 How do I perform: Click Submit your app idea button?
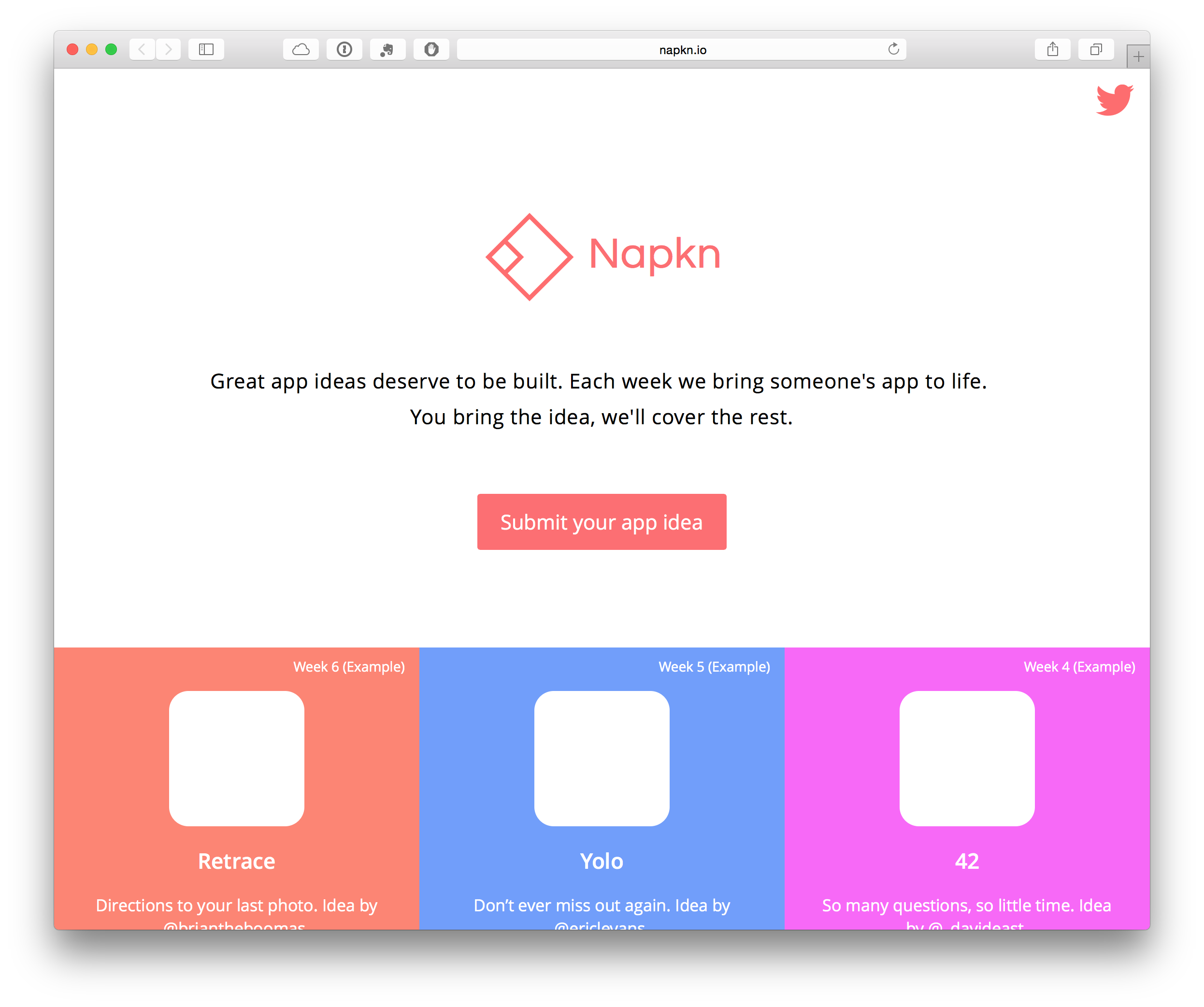(x=602, y=522)
